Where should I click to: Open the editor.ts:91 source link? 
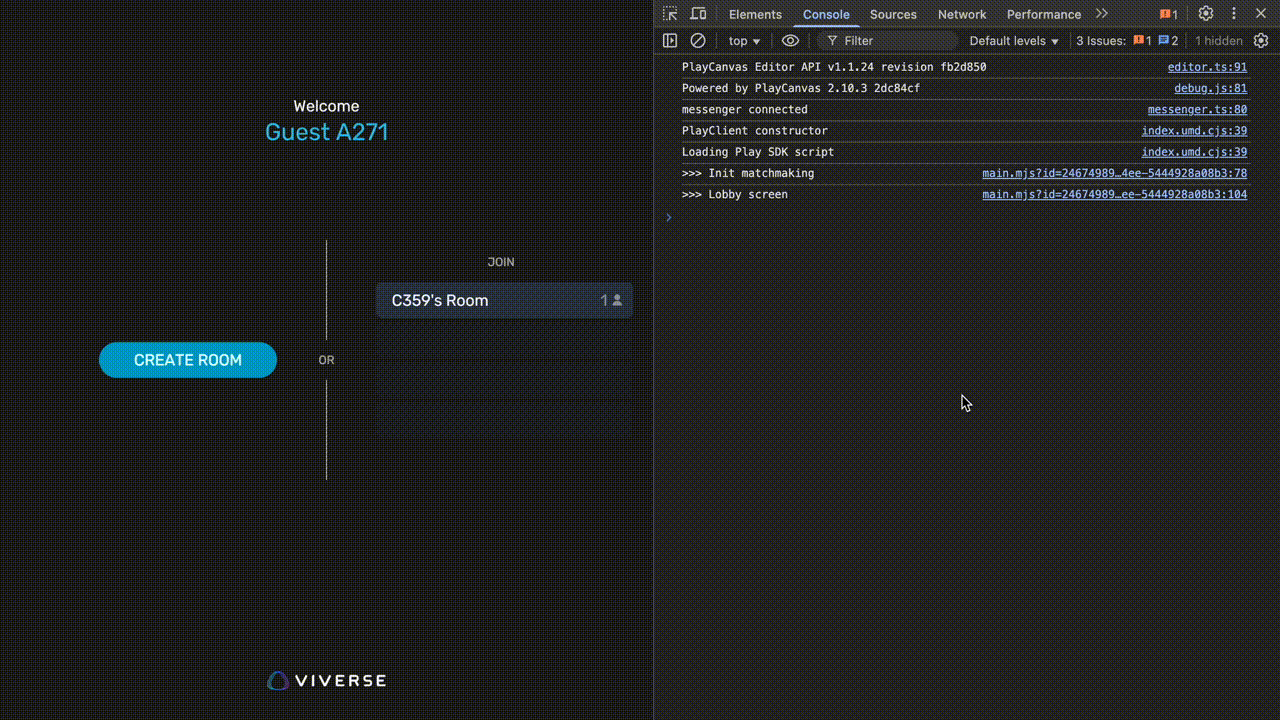[x=1207, y=67]
